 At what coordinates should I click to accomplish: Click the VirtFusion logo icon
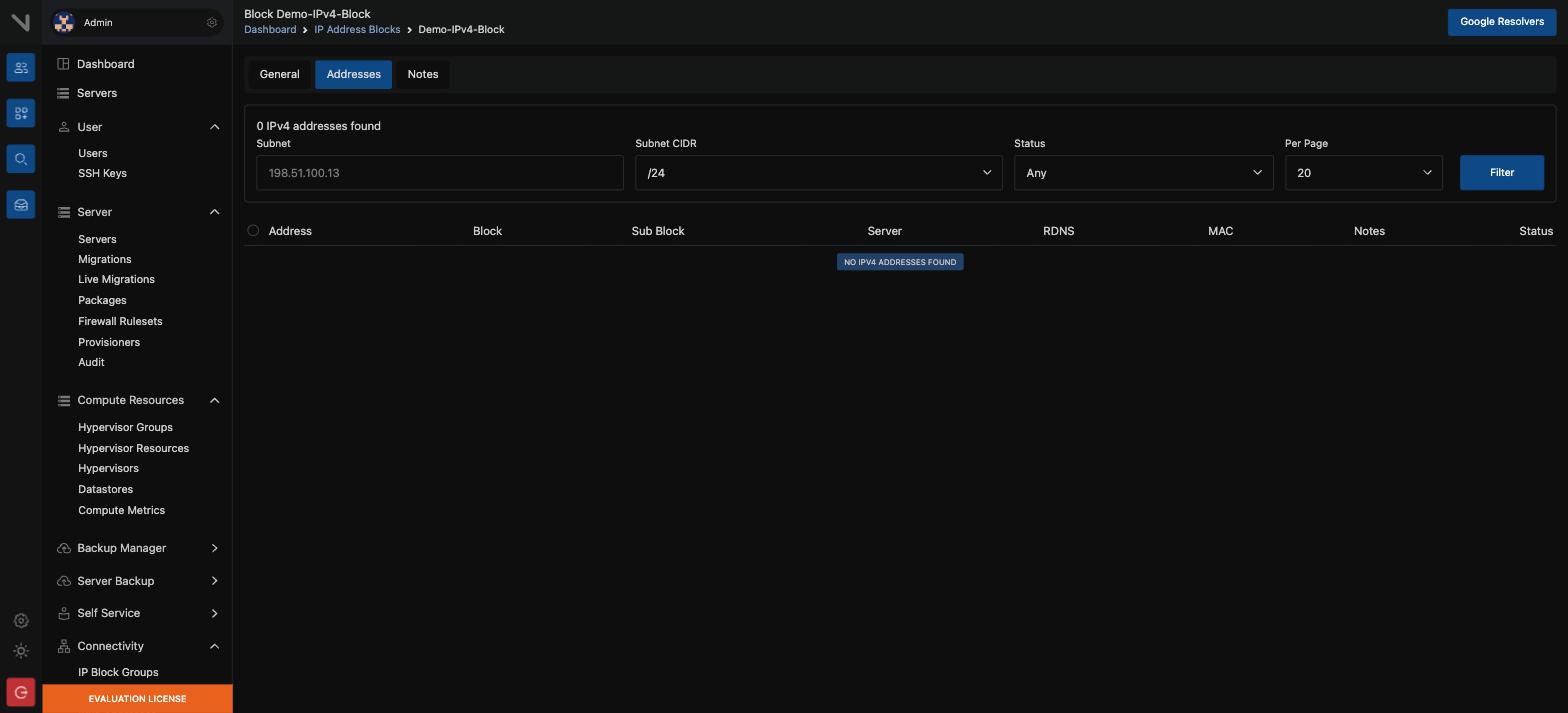click(20, 21)
